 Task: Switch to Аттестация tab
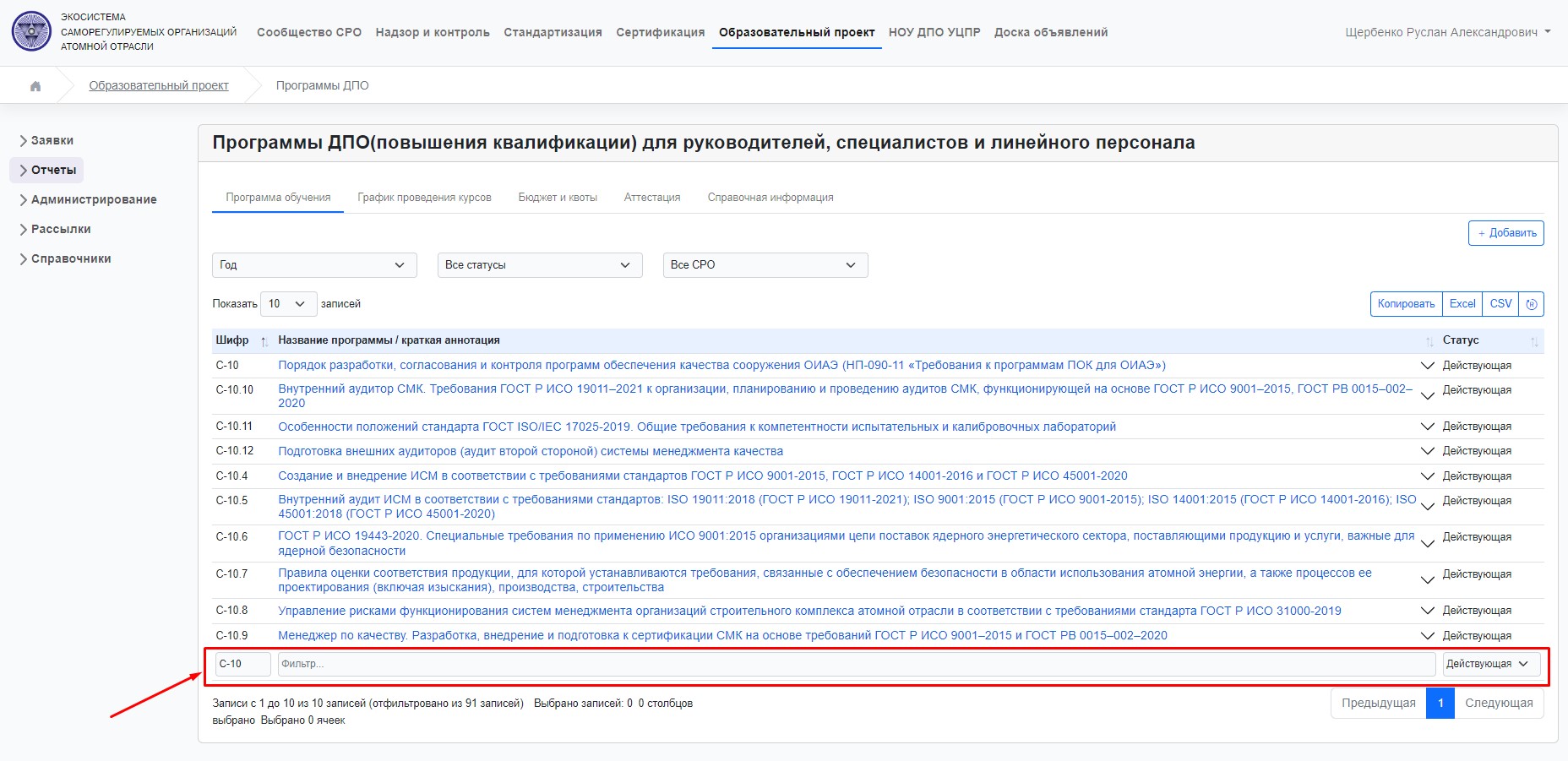[652, 198]
